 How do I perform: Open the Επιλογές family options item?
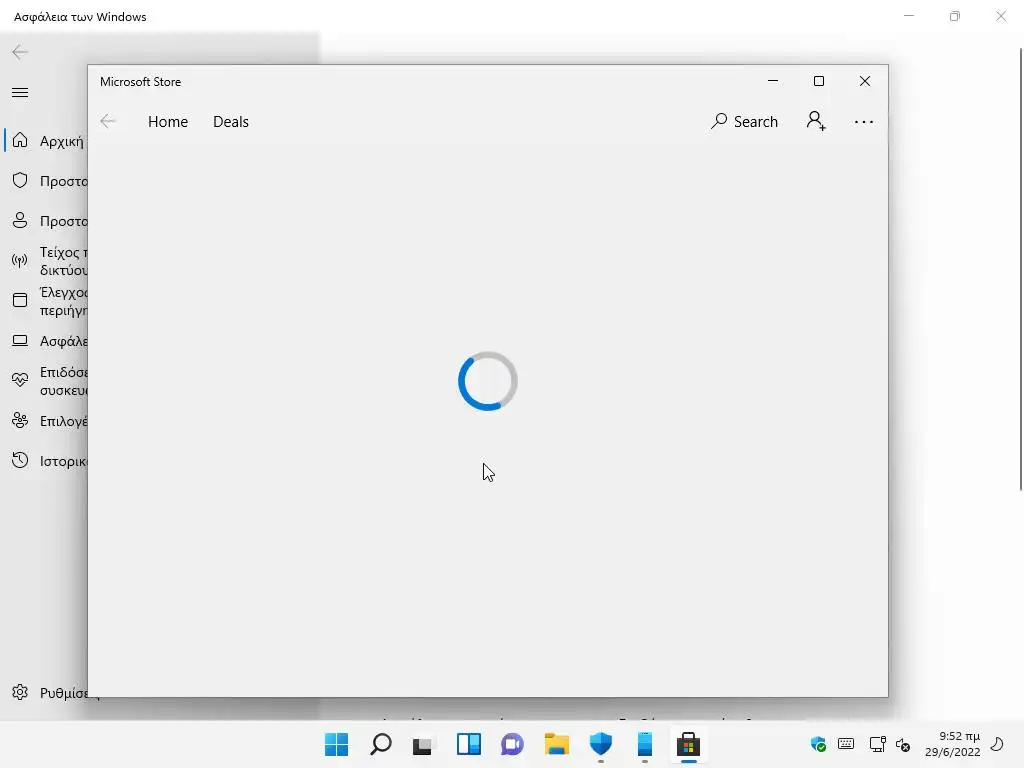pos(46,421)
